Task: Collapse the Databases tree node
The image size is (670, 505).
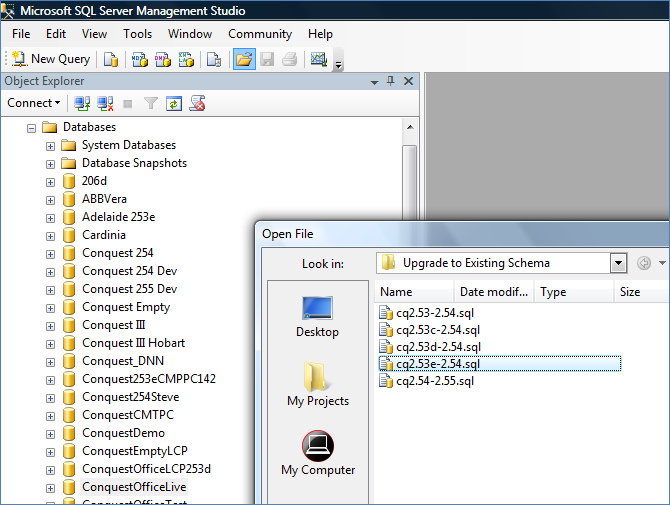Action: tap(31, 128)
